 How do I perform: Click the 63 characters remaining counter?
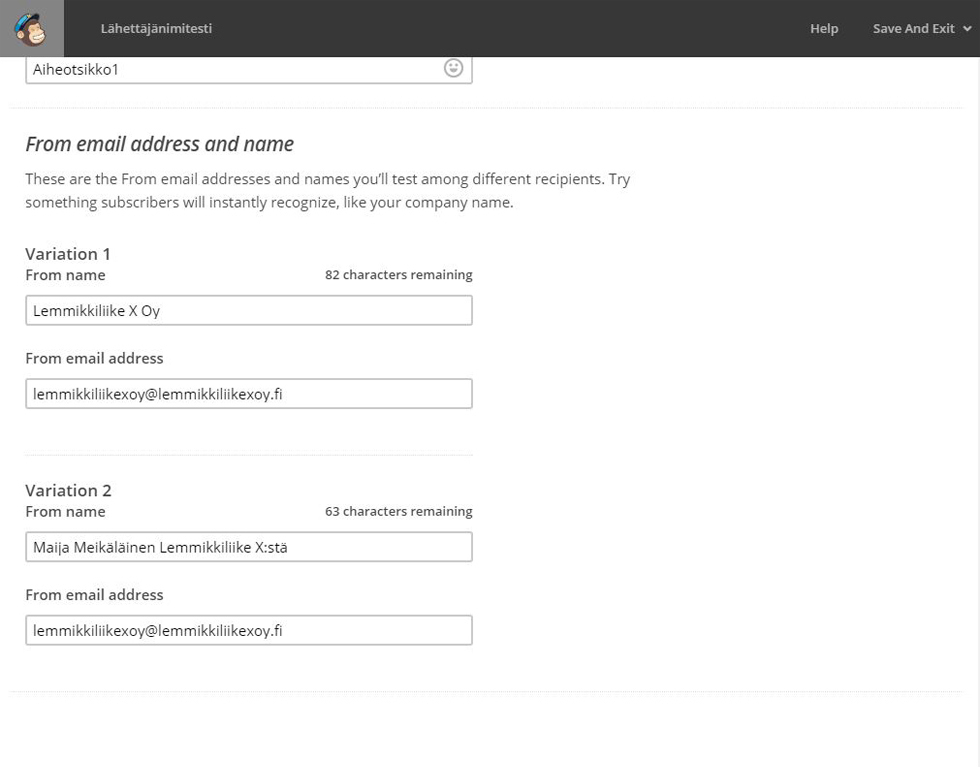tap(399, 511)
